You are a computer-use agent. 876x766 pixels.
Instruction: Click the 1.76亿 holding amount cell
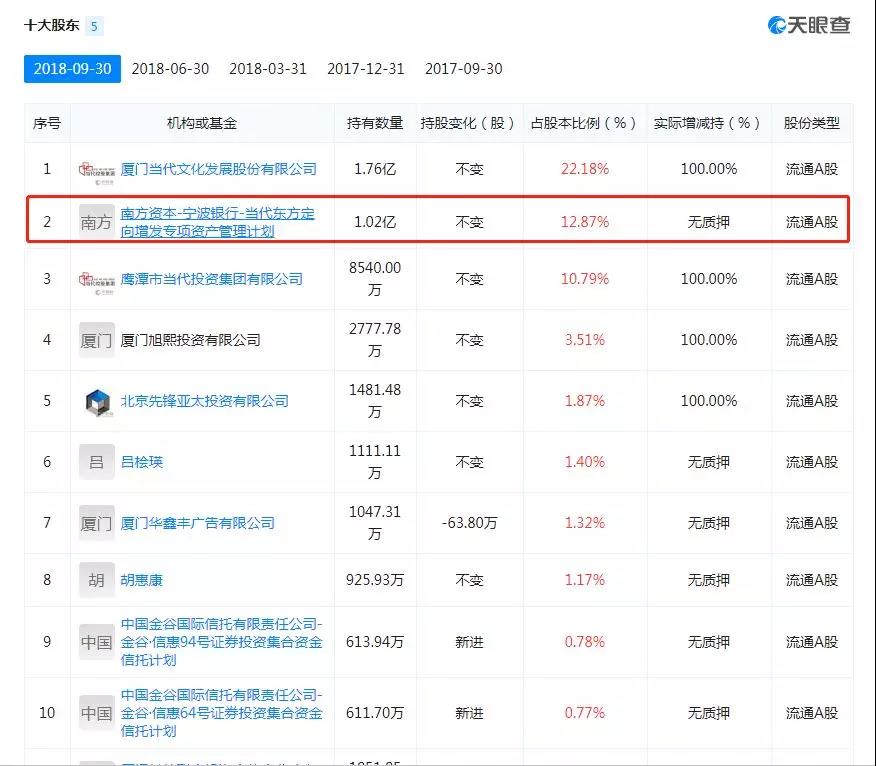point(375,169)
